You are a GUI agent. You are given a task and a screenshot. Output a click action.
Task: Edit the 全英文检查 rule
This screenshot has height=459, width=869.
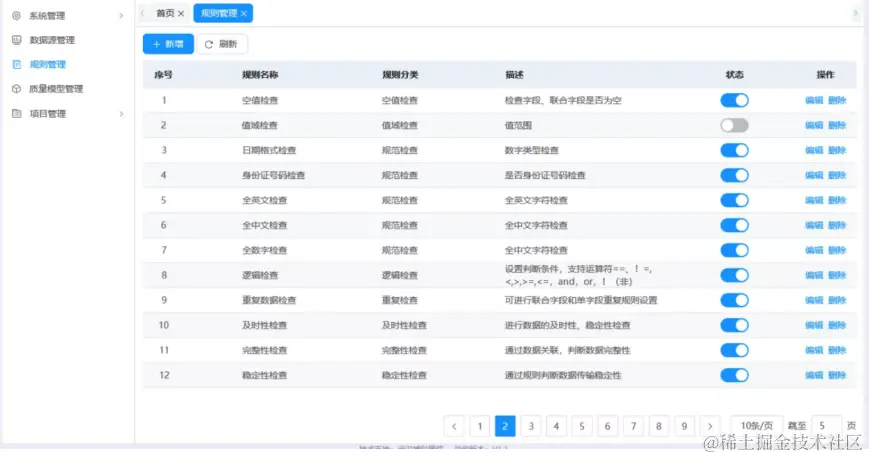pyautogui.click(x=814, y=200)
